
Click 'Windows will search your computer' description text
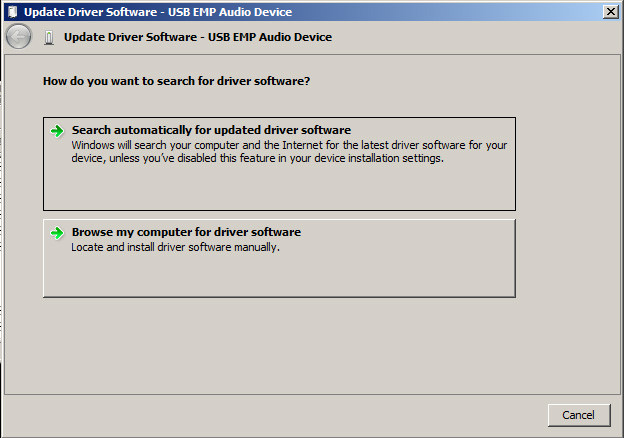click(289, 152)
